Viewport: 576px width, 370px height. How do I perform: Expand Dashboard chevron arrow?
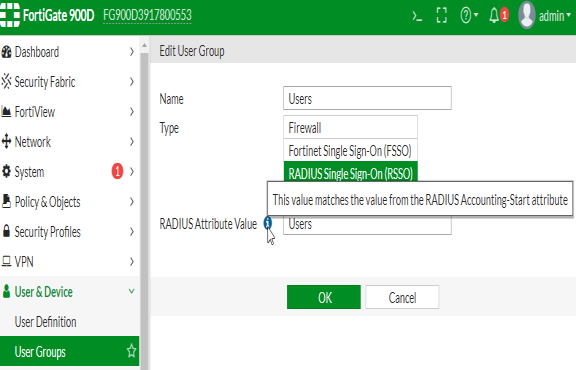tap(132, 52)
